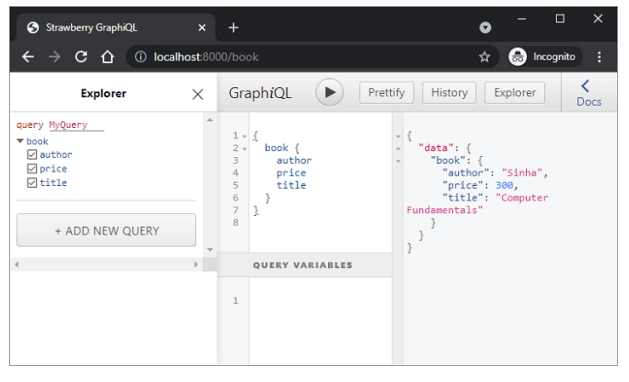Open a new browser tab

click(x=233, y=28)
